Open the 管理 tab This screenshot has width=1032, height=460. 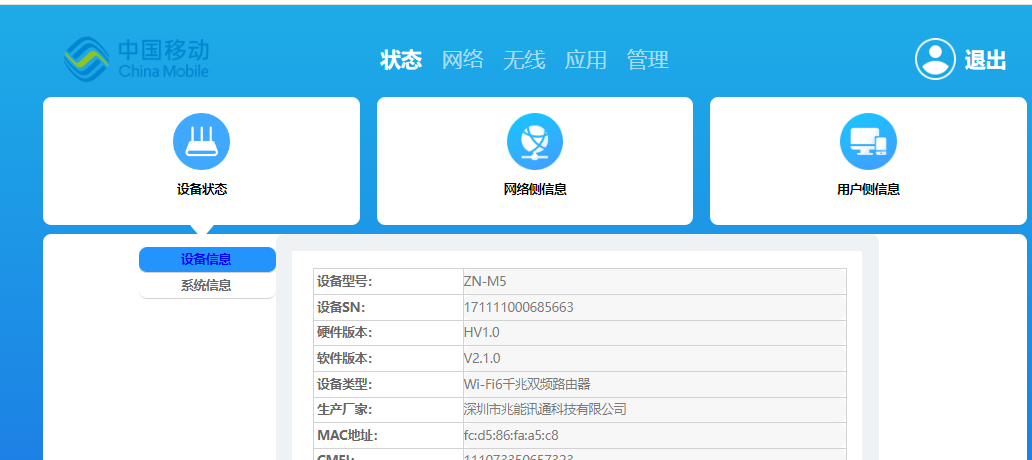pos(648,60)
